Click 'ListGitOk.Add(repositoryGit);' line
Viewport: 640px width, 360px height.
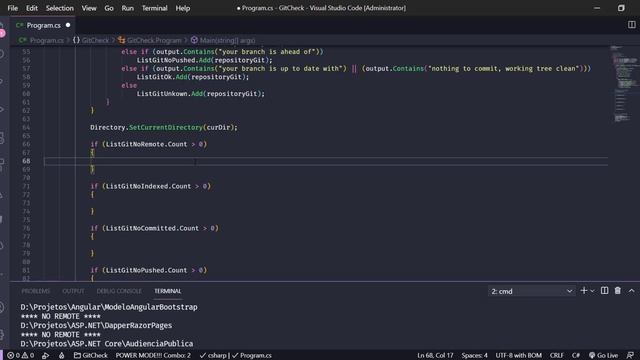point(193,77)
